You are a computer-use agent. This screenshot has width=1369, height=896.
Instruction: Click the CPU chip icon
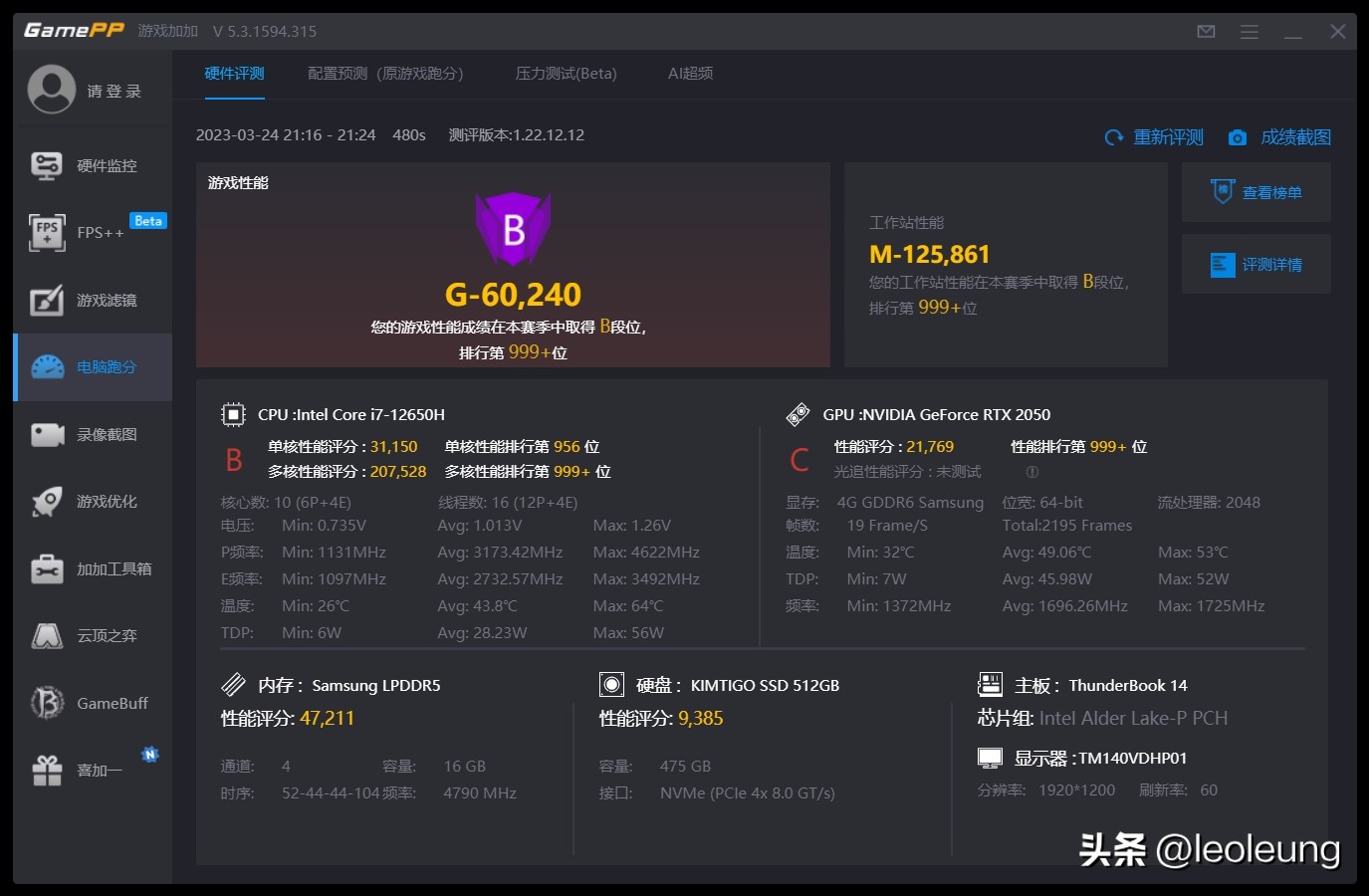coord(233,414)
